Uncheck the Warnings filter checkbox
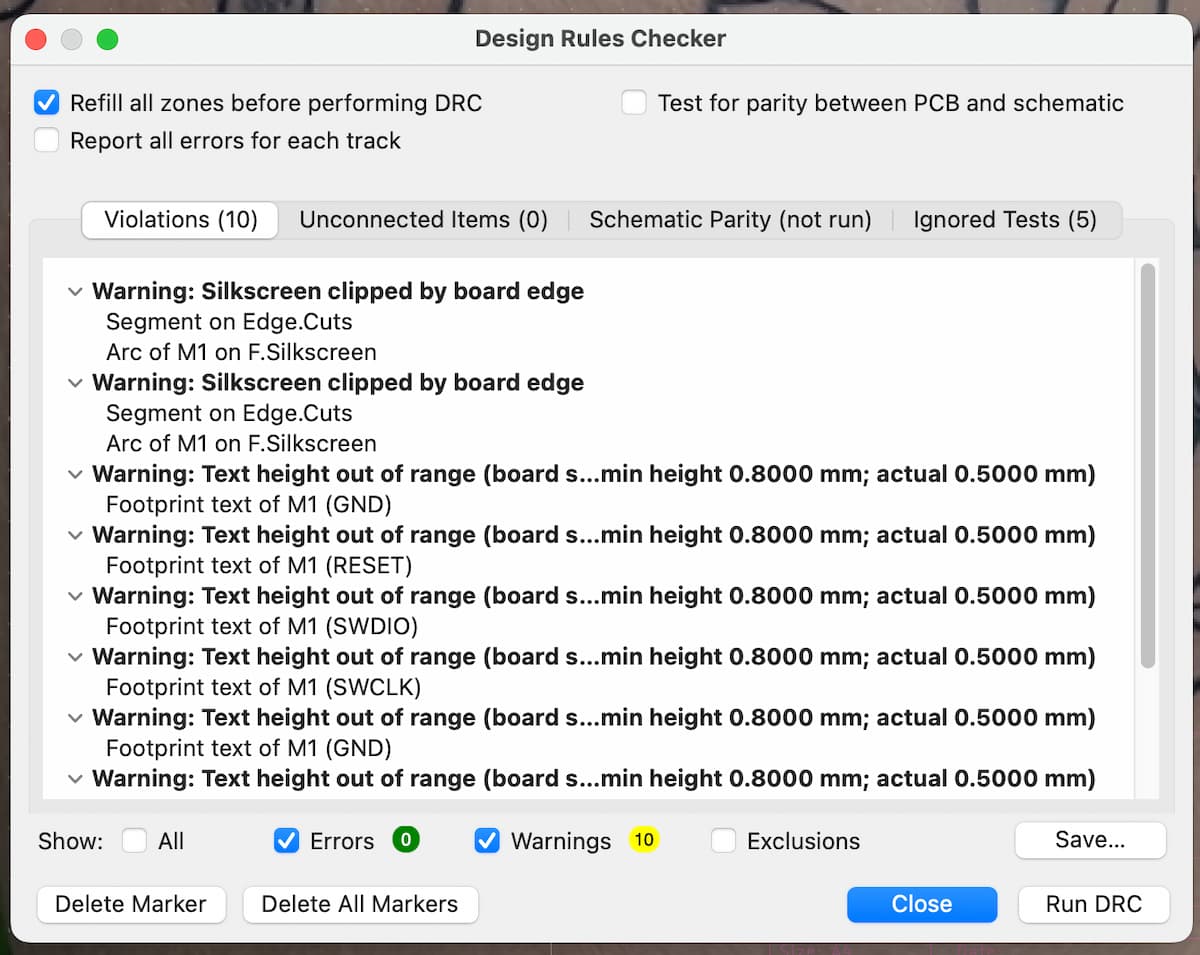Screen dimensions: 1200x955 (x=487, y=841)
